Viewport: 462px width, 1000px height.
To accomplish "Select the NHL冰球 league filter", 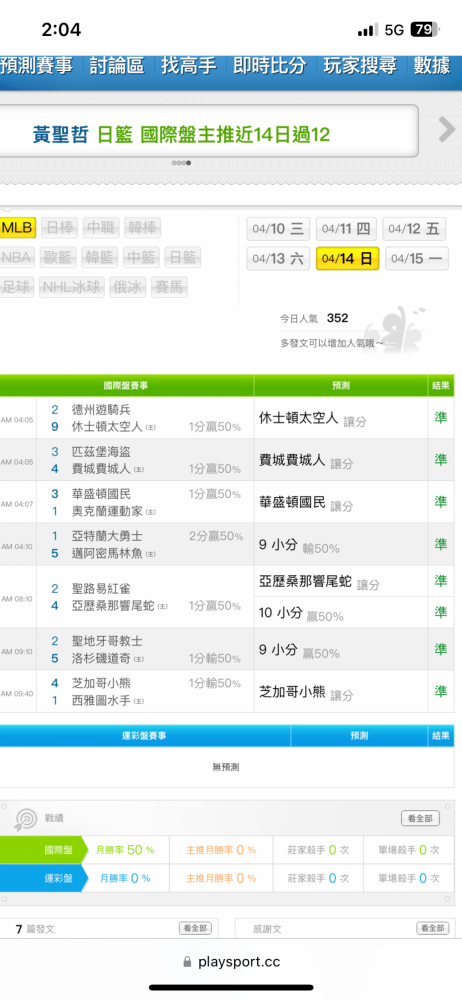I will click(71, 287).
